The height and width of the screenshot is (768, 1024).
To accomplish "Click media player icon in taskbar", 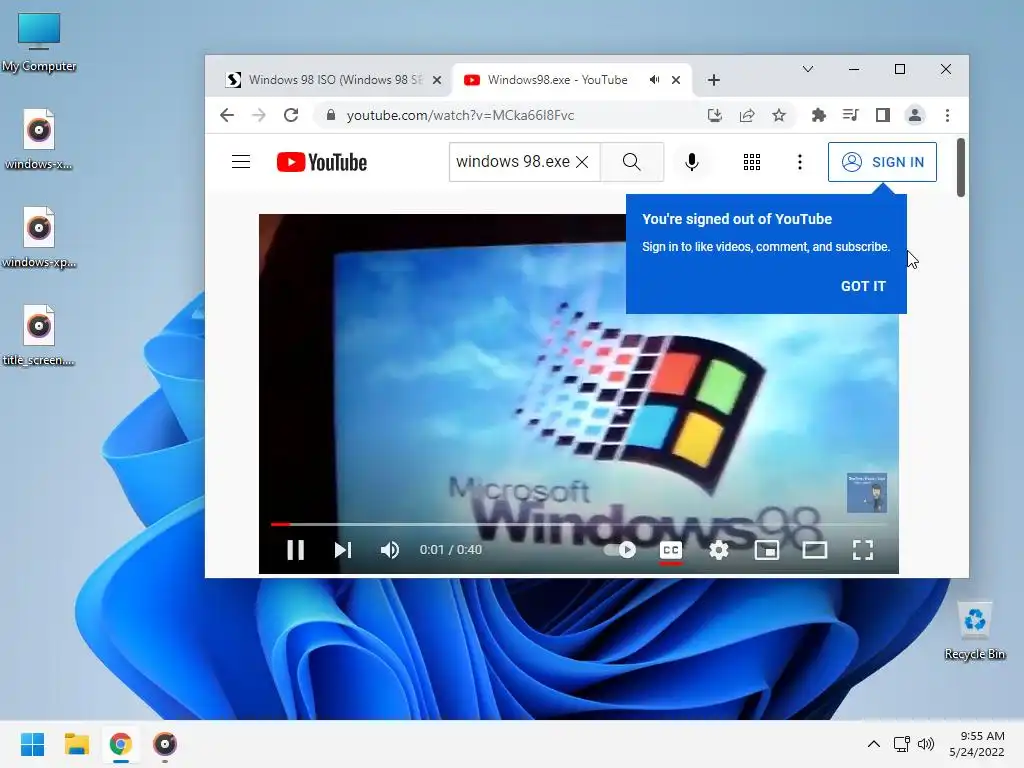I will pos(165,744).
